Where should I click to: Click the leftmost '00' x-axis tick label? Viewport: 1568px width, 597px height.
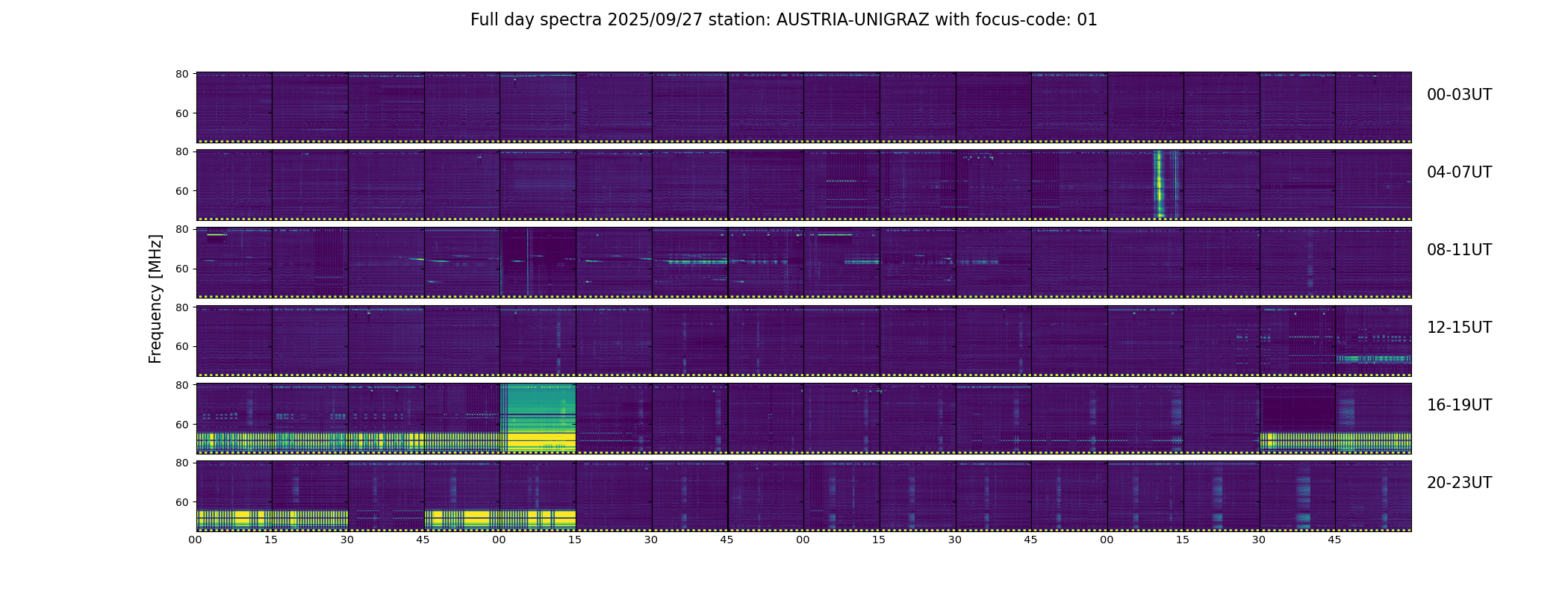[196, 540]
